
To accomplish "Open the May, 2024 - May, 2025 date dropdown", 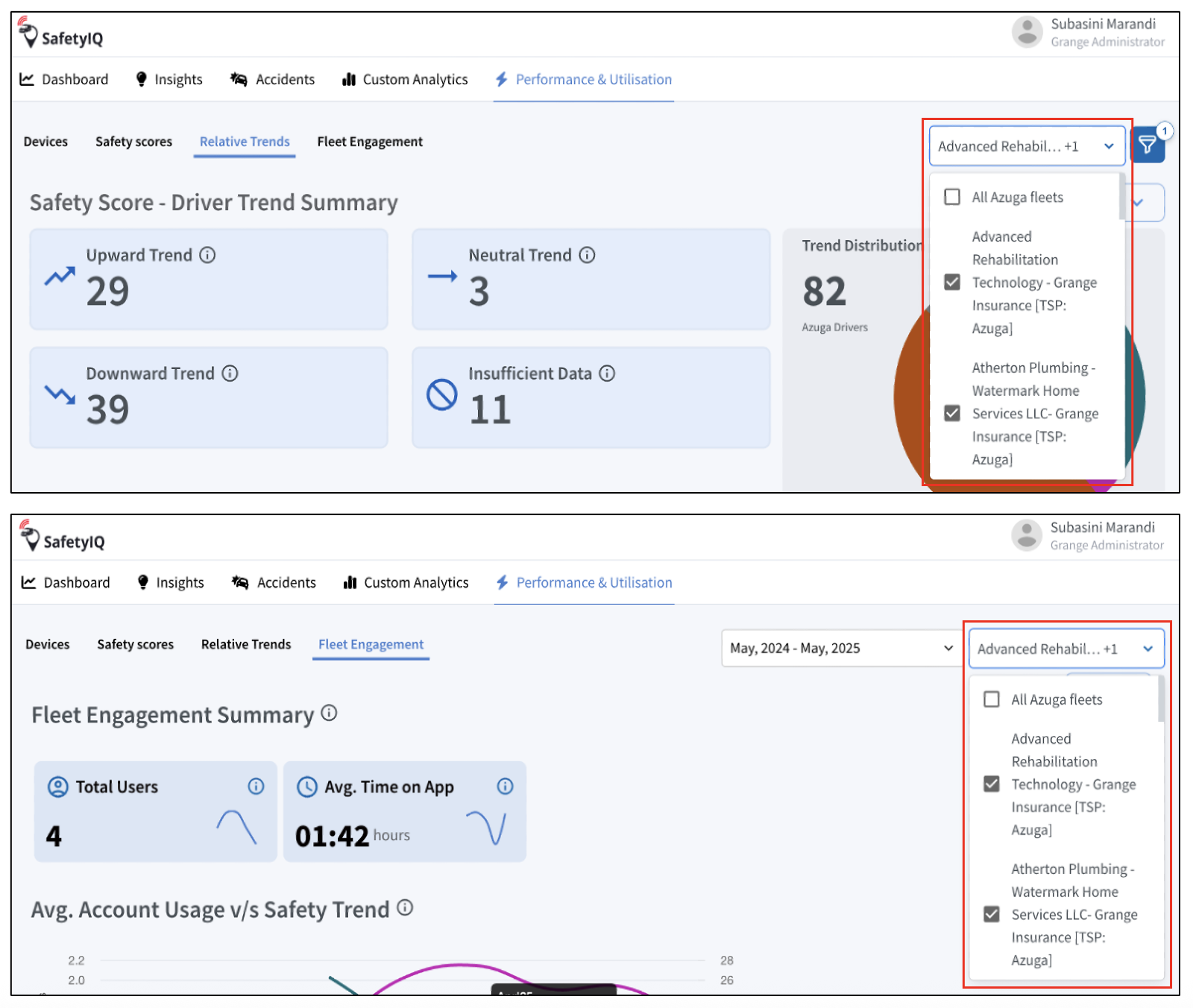I will [x=842, y=649].
